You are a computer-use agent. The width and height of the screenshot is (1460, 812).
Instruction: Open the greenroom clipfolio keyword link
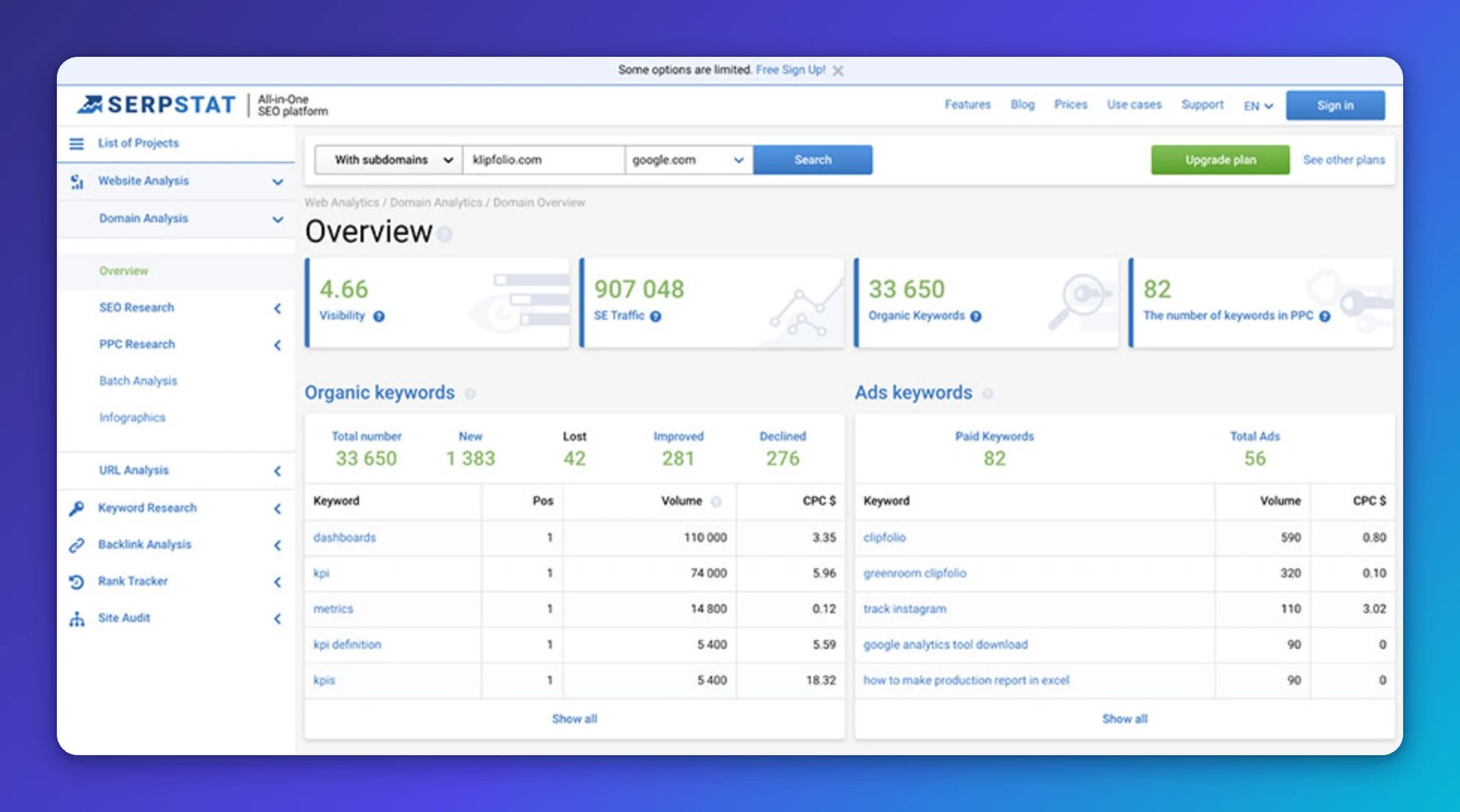click(915, 573)
